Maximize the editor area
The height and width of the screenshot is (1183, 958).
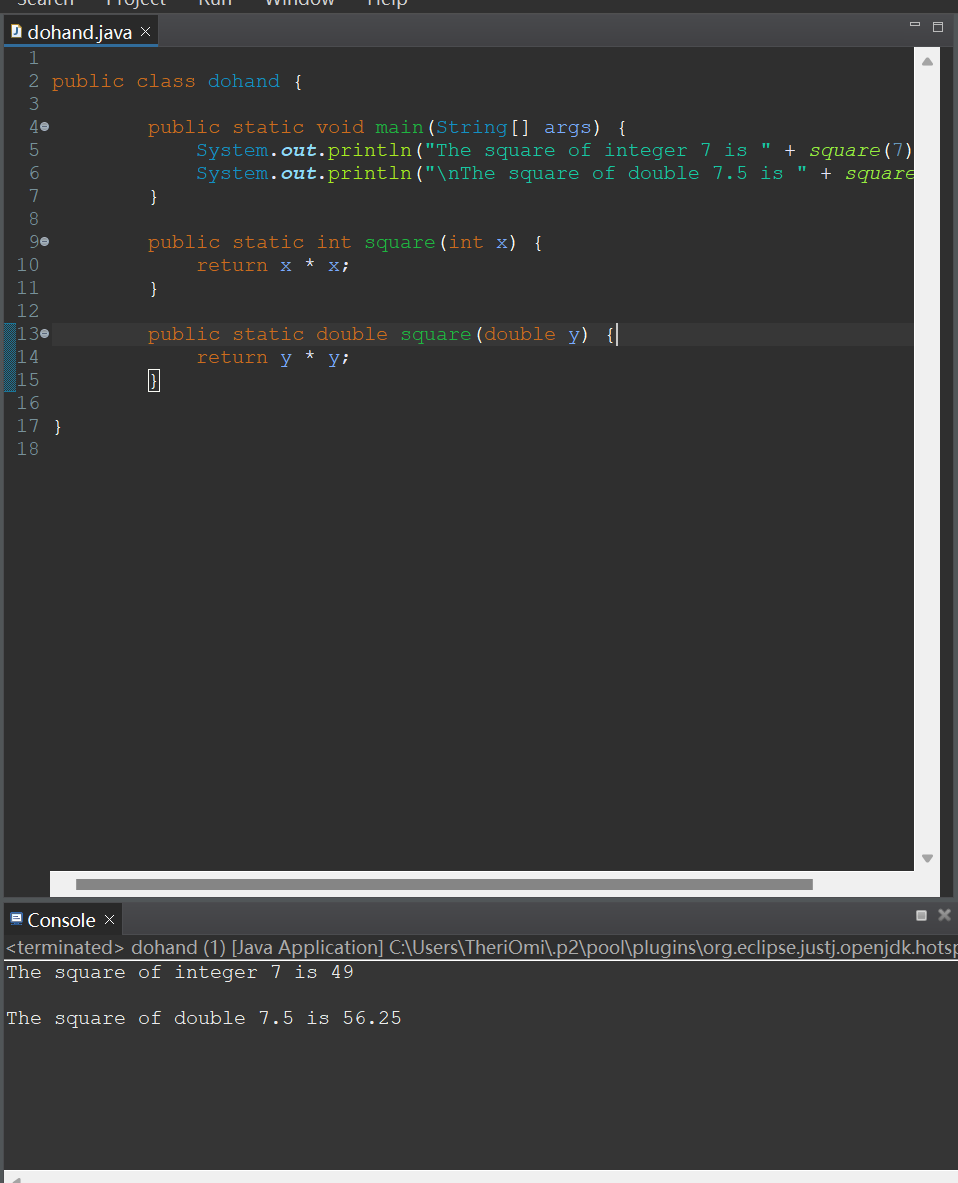pyautogui.click(x=938, y=27)
